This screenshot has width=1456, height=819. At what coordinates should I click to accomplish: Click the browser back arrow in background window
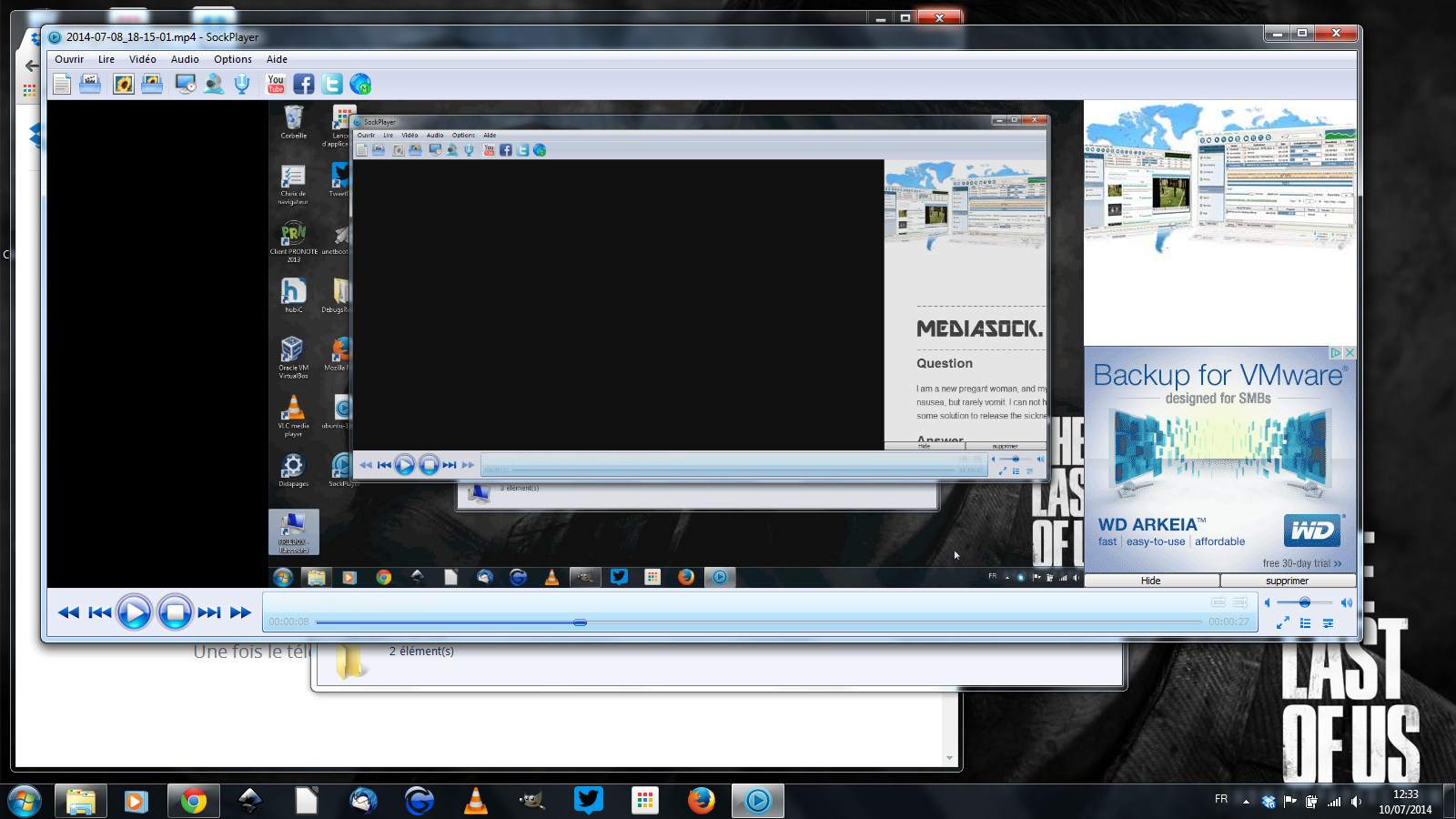[32, 66]
